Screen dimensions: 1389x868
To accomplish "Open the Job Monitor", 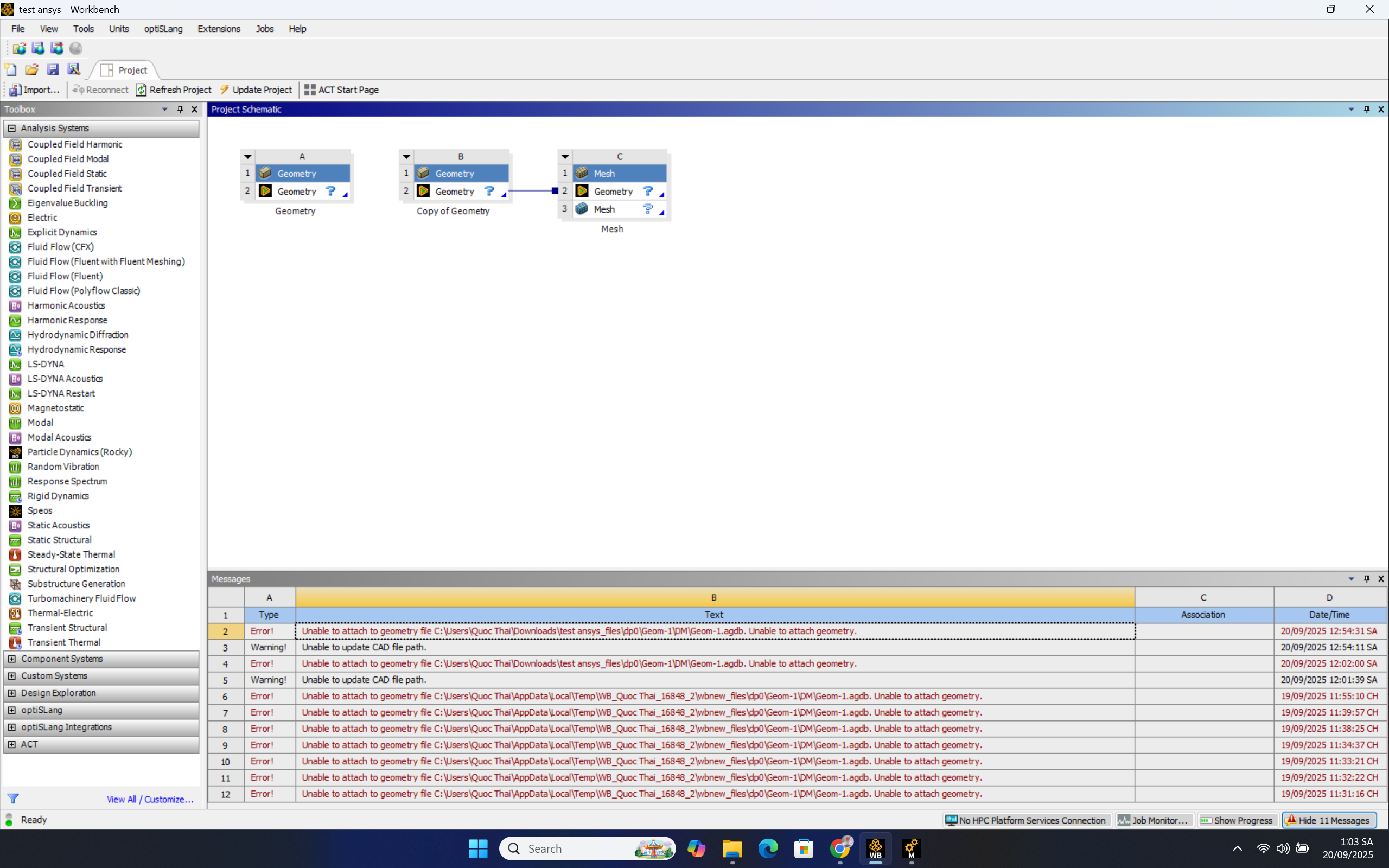I will [x=1154, y=820].
